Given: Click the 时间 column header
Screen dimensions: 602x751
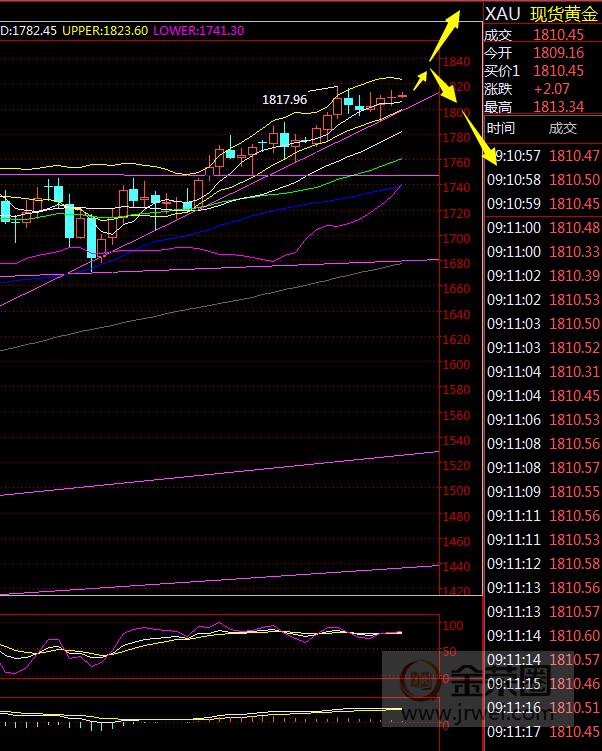Looking at the screenshot, I should [x=500, y=128].
